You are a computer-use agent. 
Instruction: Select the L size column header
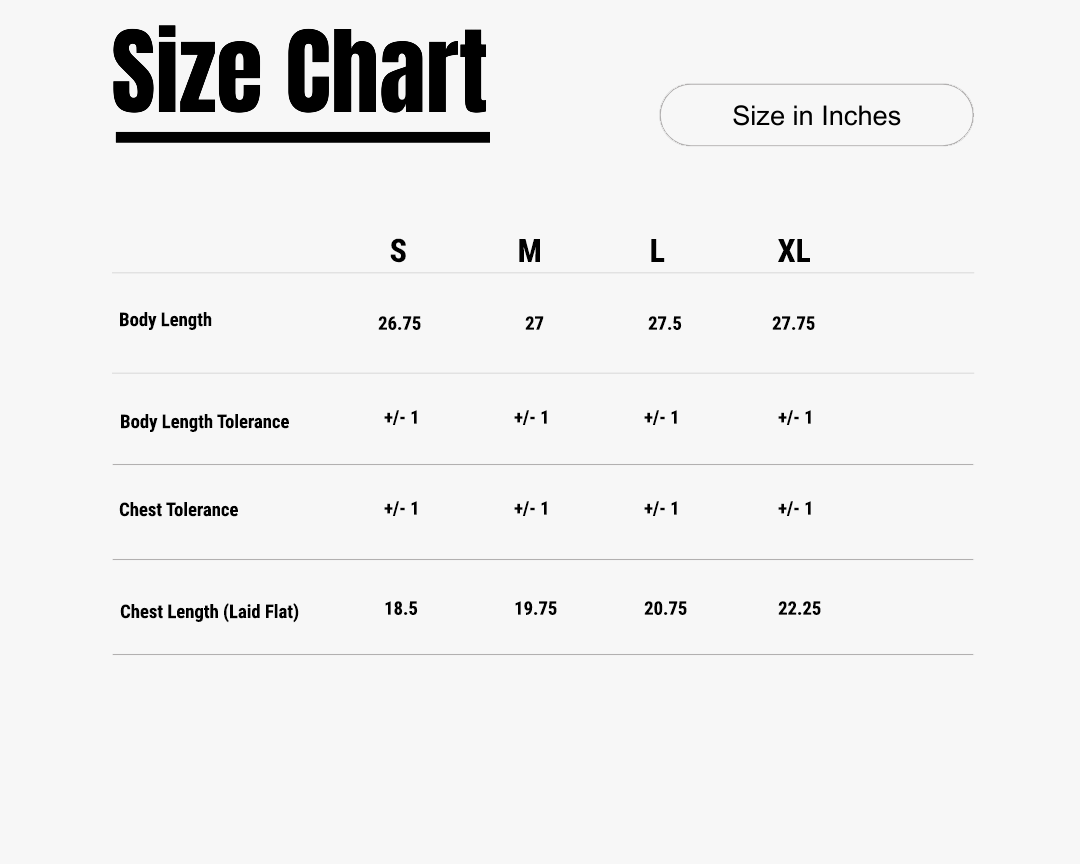[657, 251]
